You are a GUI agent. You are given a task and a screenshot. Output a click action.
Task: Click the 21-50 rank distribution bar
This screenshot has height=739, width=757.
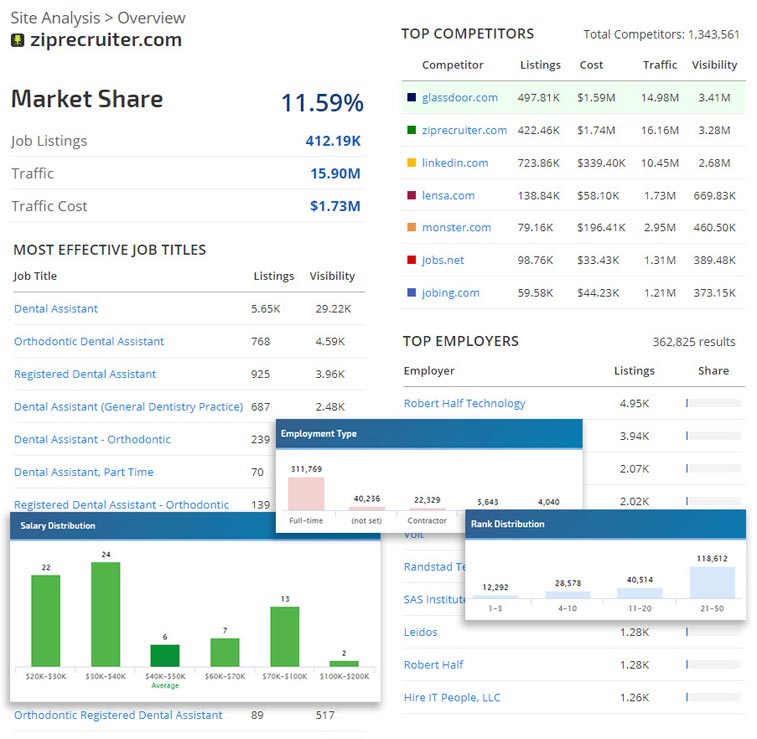(712, 581)
